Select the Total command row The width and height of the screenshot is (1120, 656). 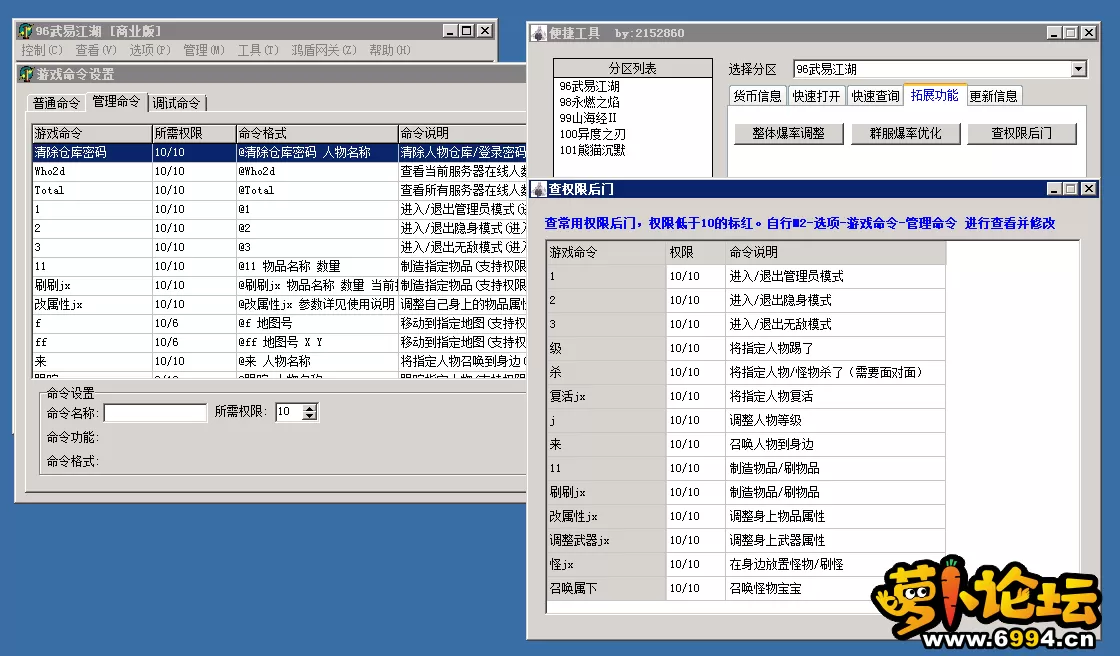pos(279,190)
